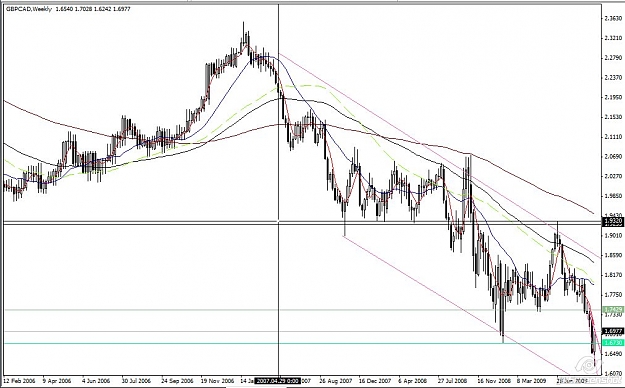Click the 2.1950 price axis label
The height and width of the screenshot is (388, 625).
tap(613, 97)
